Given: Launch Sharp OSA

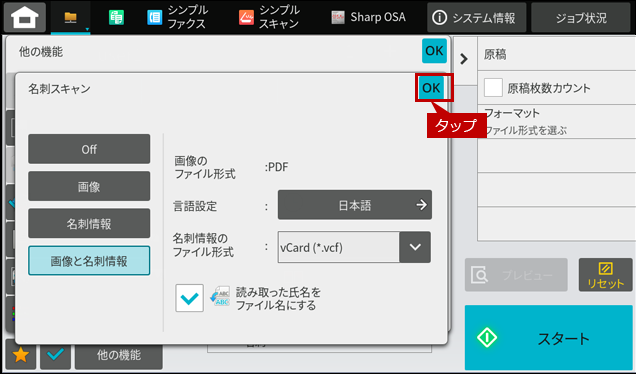Looking at the screenshot, I should point(368,17).
